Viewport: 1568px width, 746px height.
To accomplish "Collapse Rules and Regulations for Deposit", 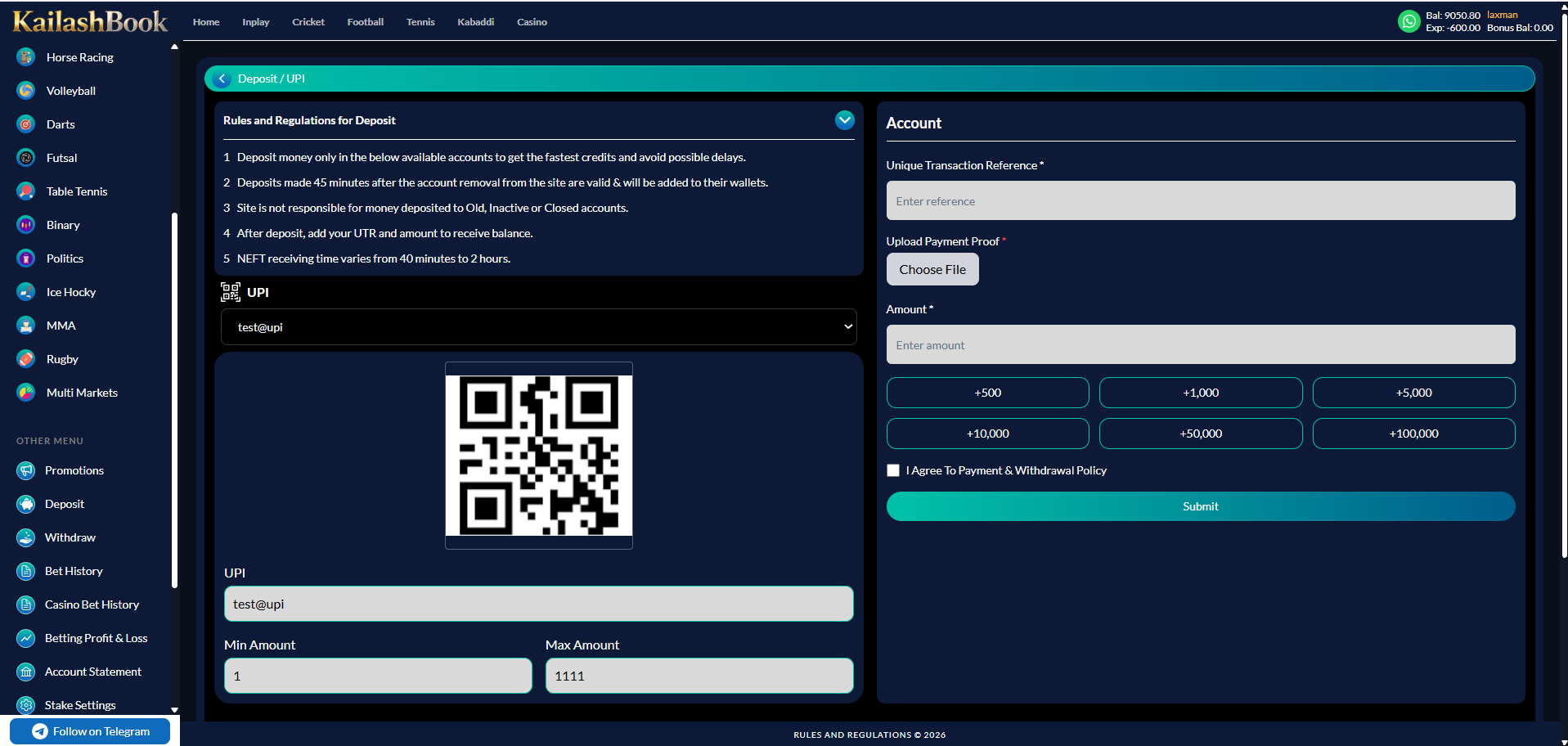I will pos(845,120).
